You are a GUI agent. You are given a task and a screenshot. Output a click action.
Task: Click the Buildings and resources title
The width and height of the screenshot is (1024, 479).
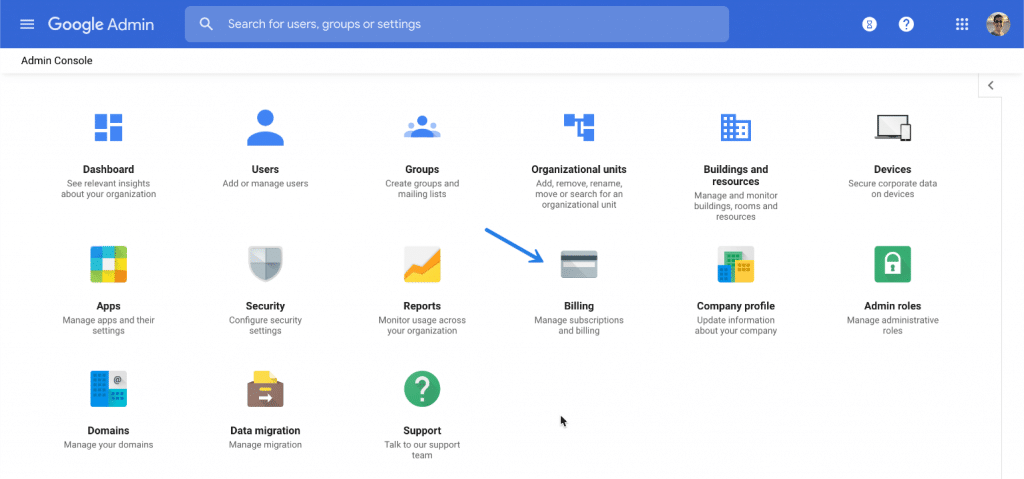(735, 175)
